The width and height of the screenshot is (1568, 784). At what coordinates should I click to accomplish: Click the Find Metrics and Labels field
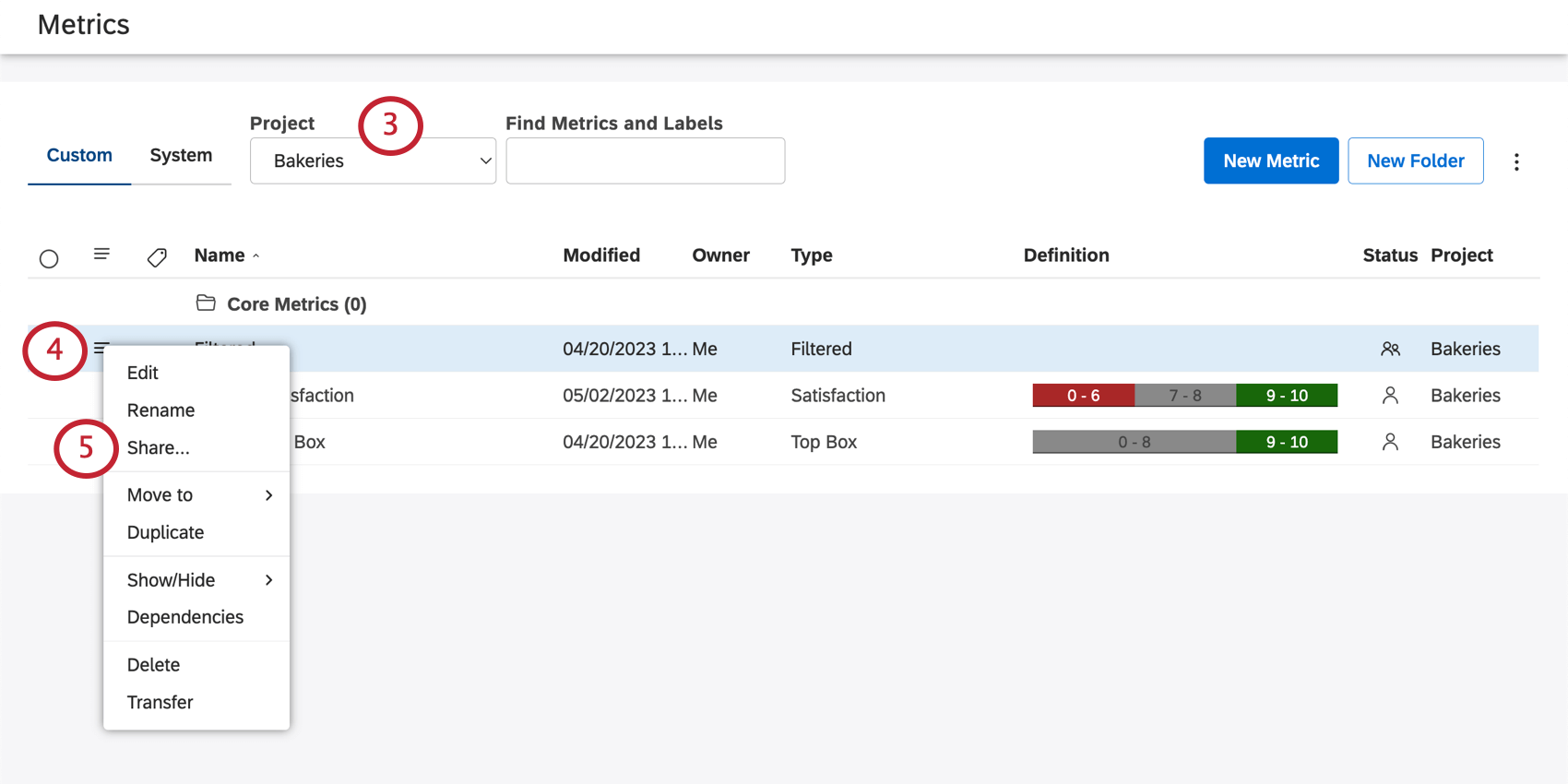(x=645, y=161)
